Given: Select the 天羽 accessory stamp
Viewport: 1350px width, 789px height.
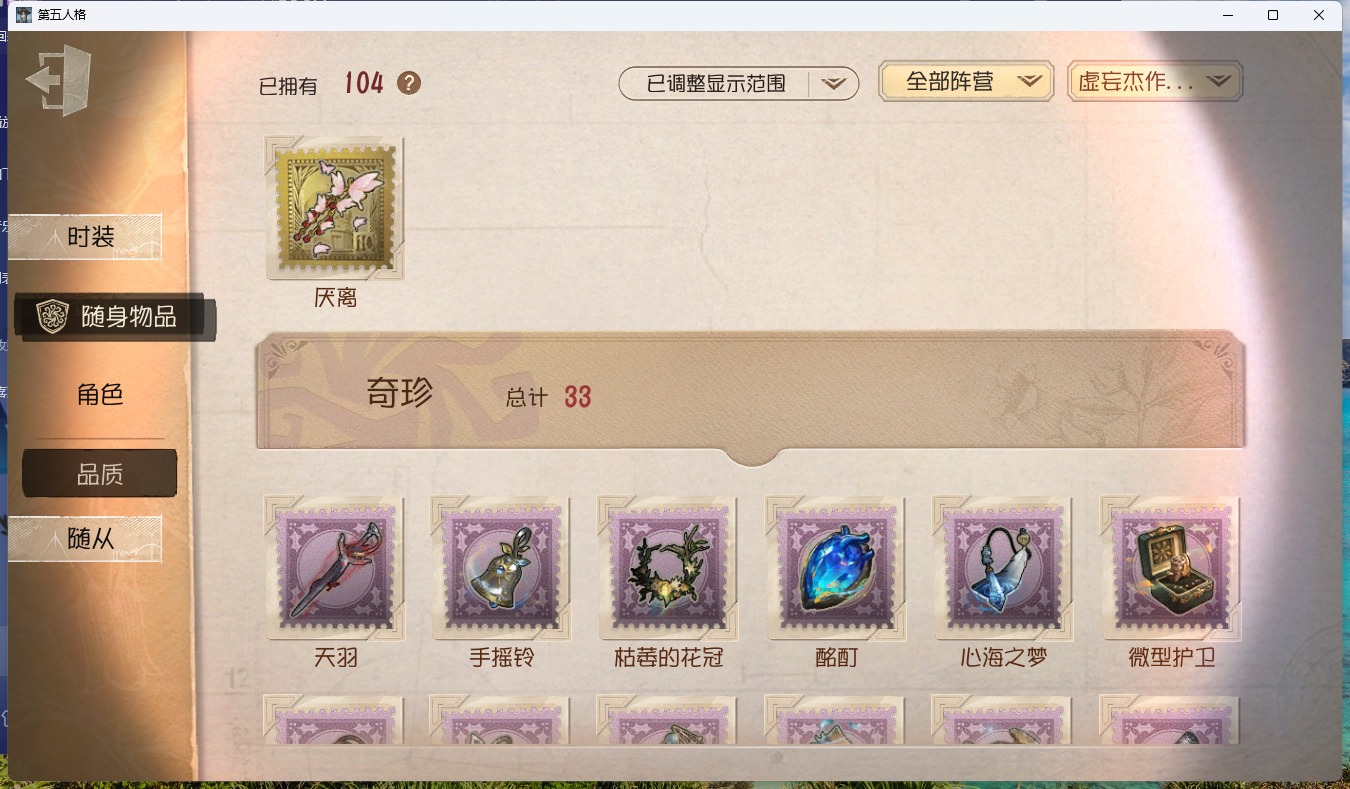Looking at the screenshot, I should click(335, 567).
